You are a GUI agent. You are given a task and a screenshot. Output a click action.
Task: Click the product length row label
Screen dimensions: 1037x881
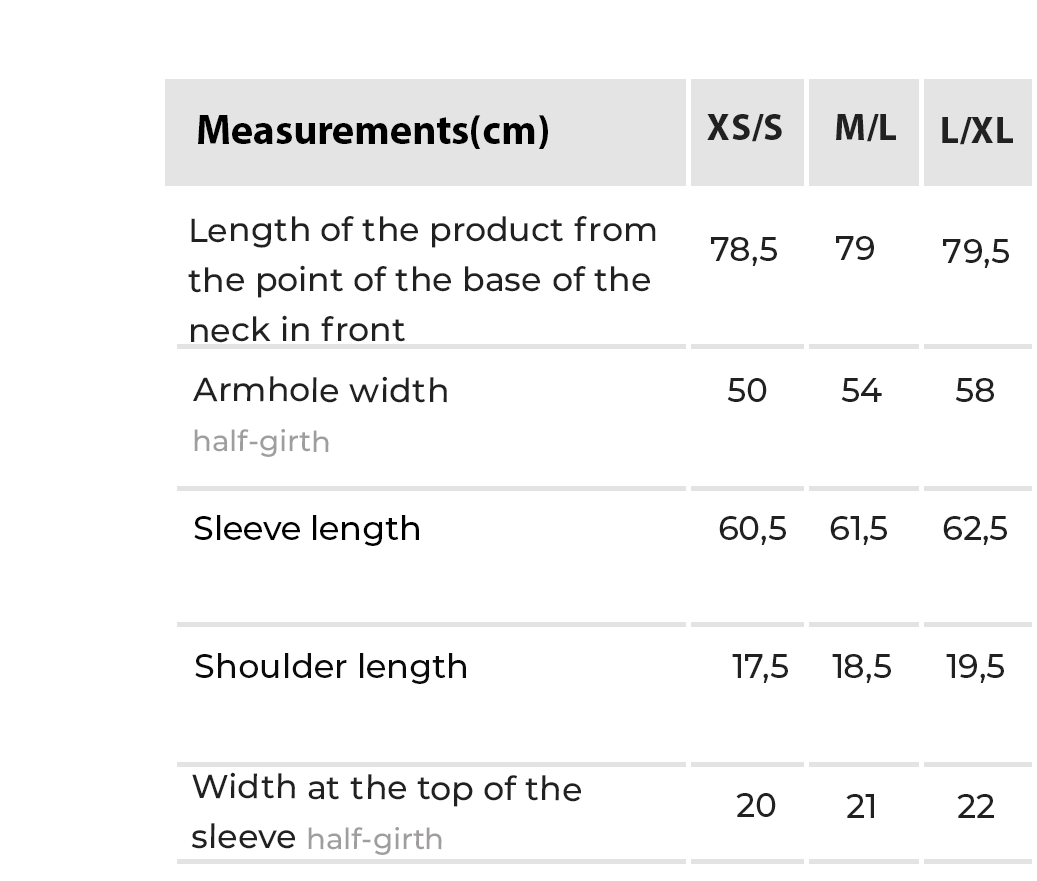pyautogui.click(x=422, y=279)
